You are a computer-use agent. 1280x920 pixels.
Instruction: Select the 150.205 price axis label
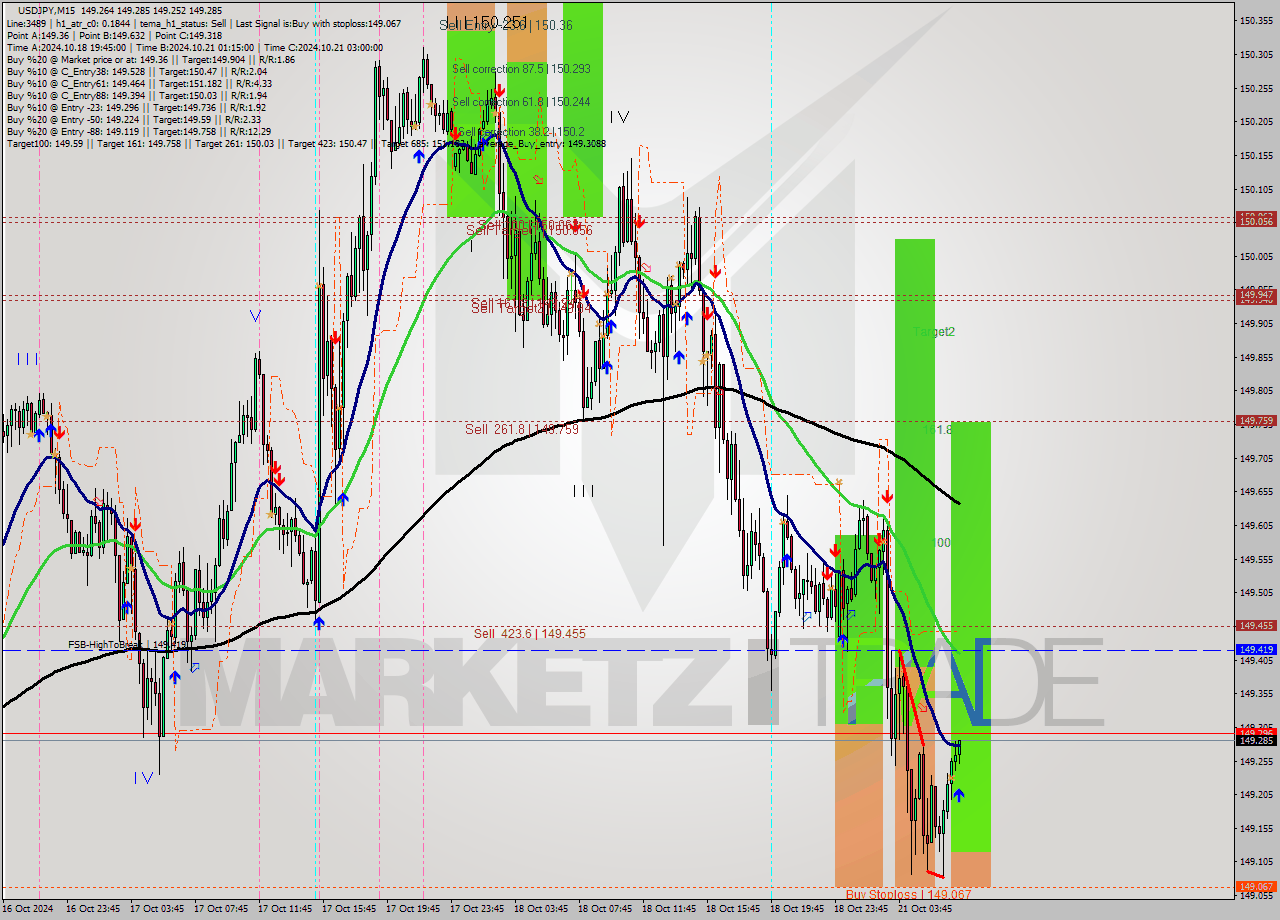point(1257,122)
